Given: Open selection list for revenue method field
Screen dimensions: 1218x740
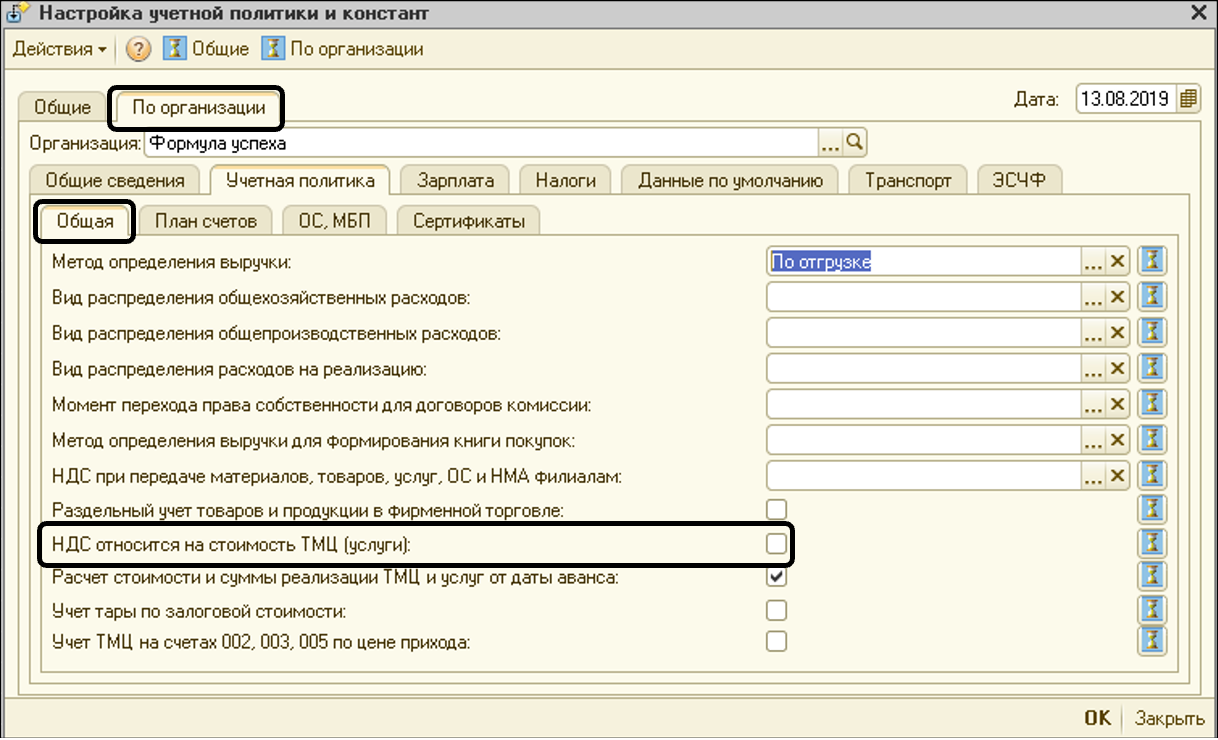Looking at the screenshot, I should [1093, 262].
